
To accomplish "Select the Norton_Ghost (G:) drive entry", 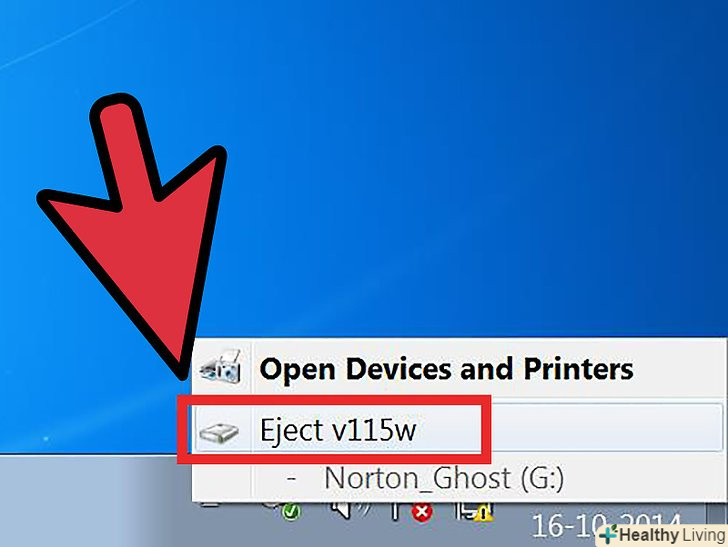I will [x=443, y=478].
